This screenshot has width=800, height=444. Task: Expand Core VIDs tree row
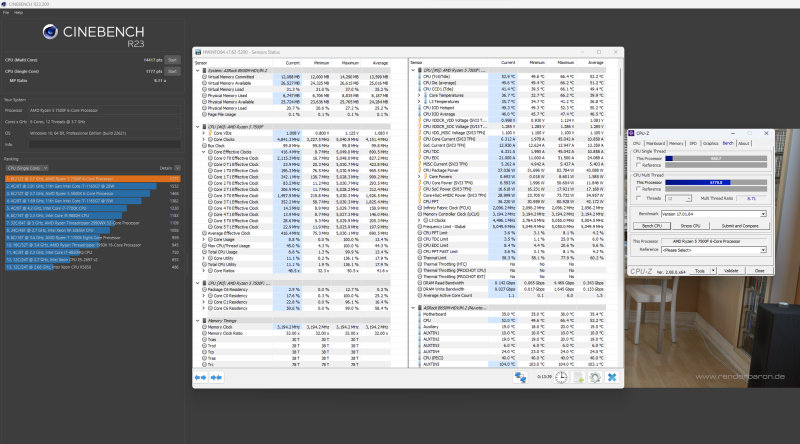coord(204,133)
